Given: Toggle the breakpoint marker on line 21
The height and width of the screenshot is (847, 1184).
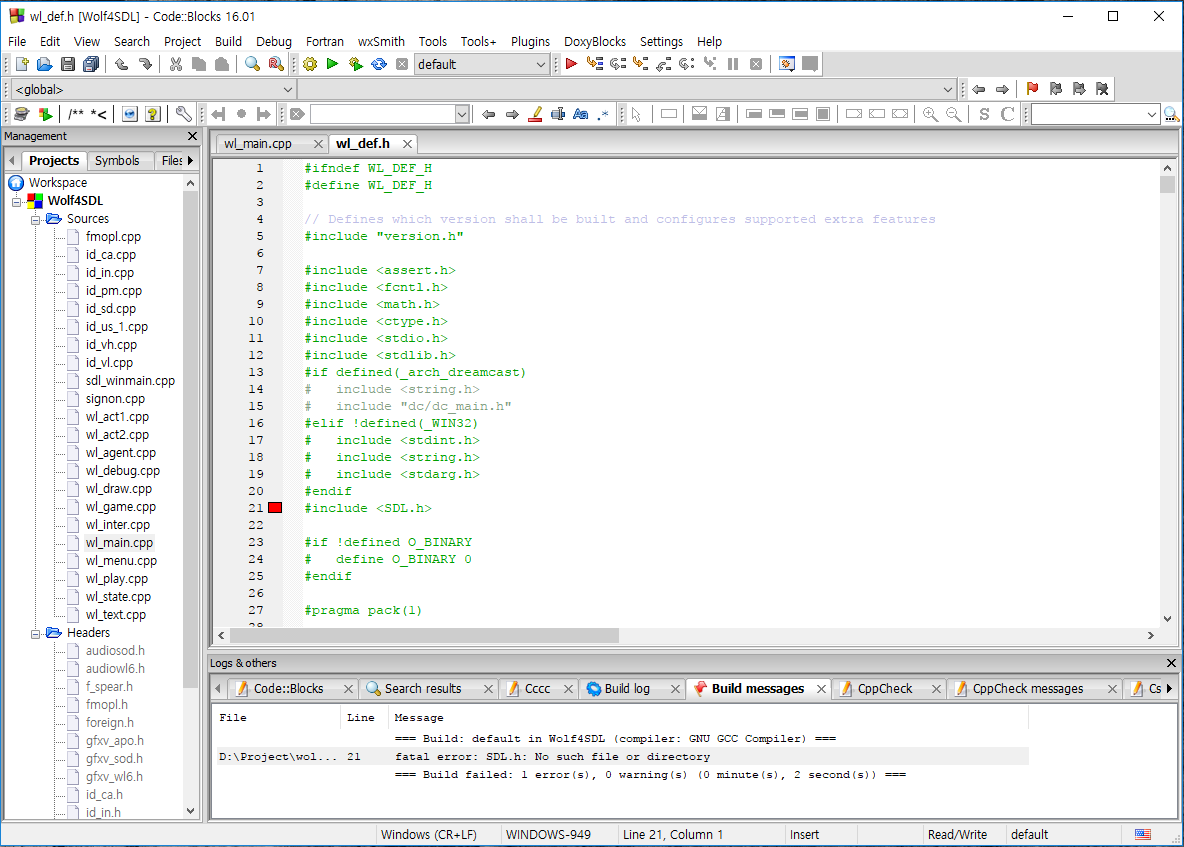Looking at the screenshot, I should (x=275, y=508).
